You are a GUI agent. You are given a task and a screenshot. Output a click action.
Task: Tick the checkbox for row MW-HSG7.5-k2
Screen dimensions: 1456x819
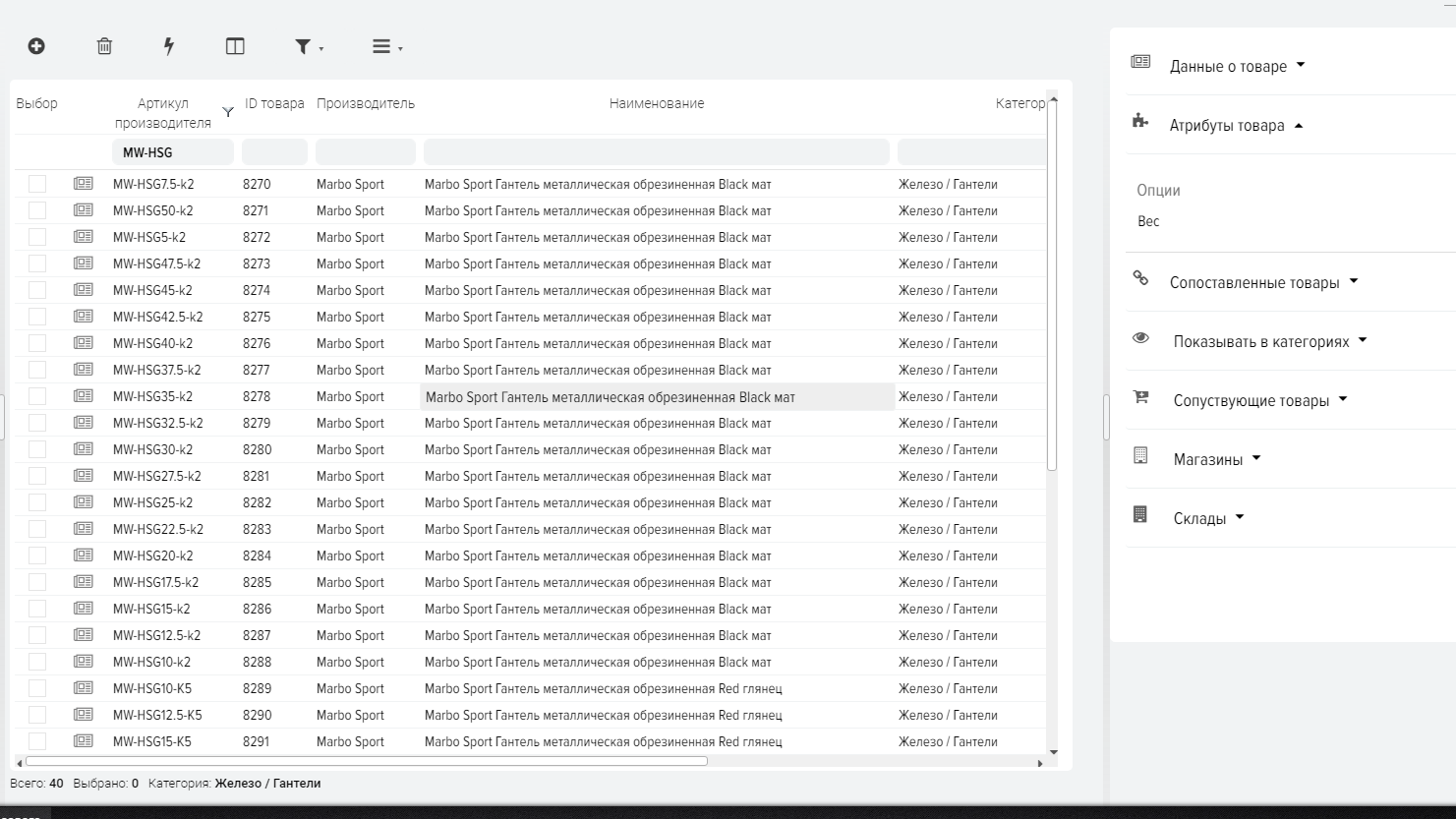(37, 184)
